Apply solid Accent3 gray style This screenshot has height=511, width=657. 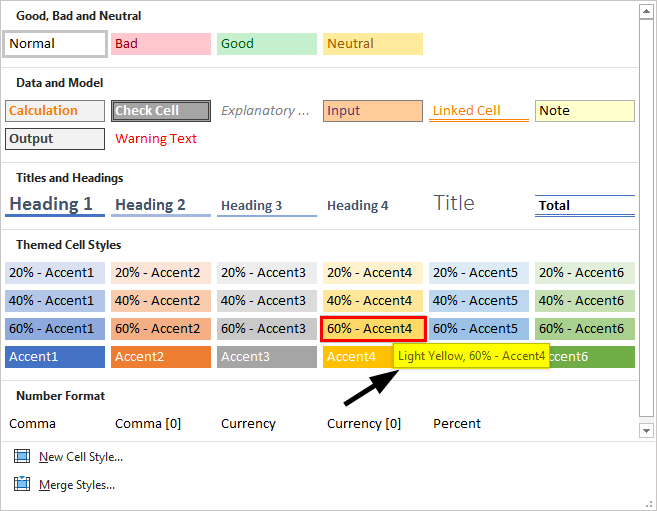click(x=267, y=357)
